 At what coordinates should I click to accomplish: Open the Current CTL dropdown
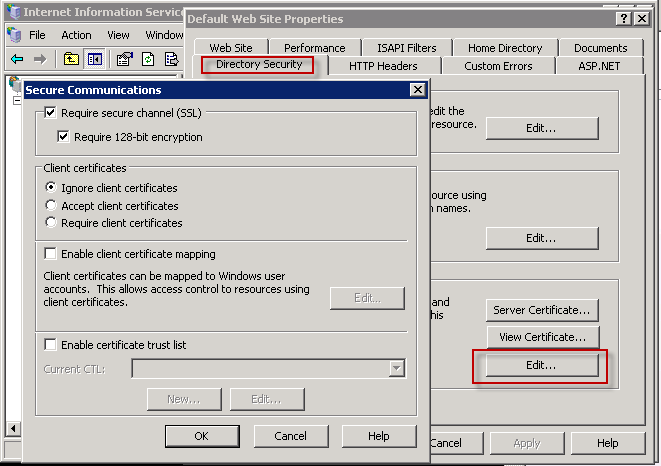[x=397, y=369]
